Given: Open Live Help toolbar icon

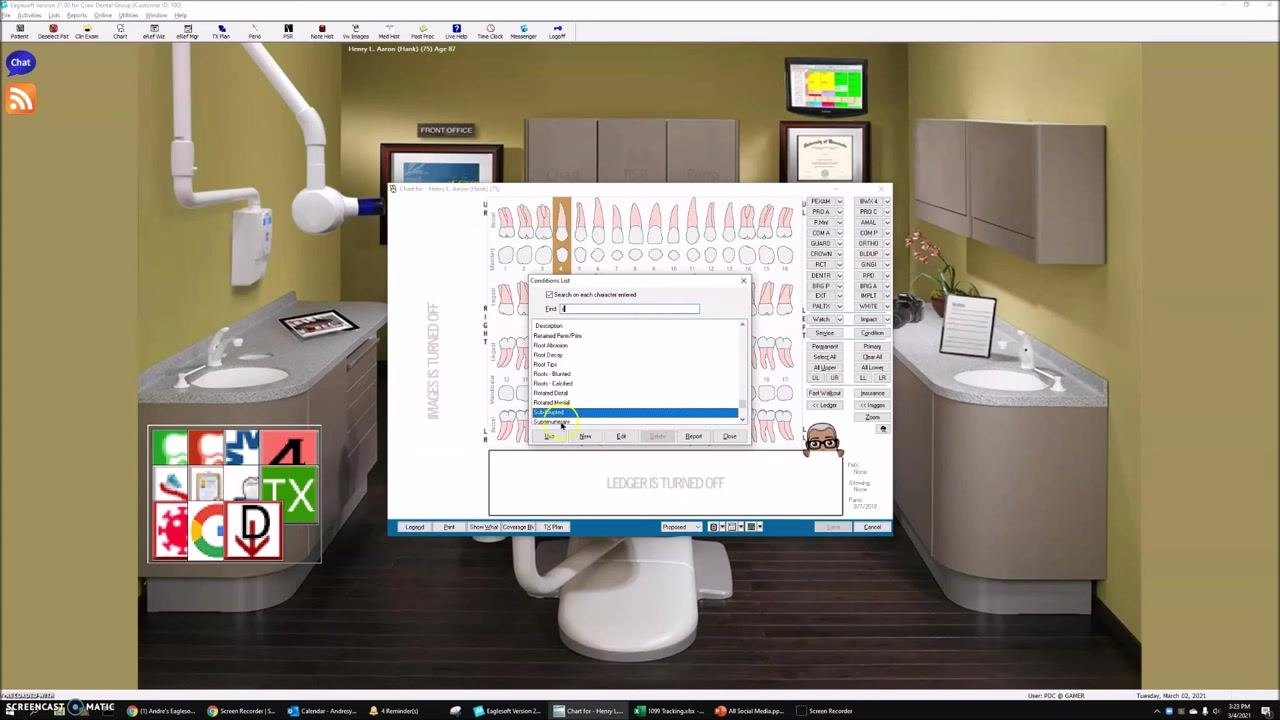Looking at the screenshot, I should tap(456, 31).
